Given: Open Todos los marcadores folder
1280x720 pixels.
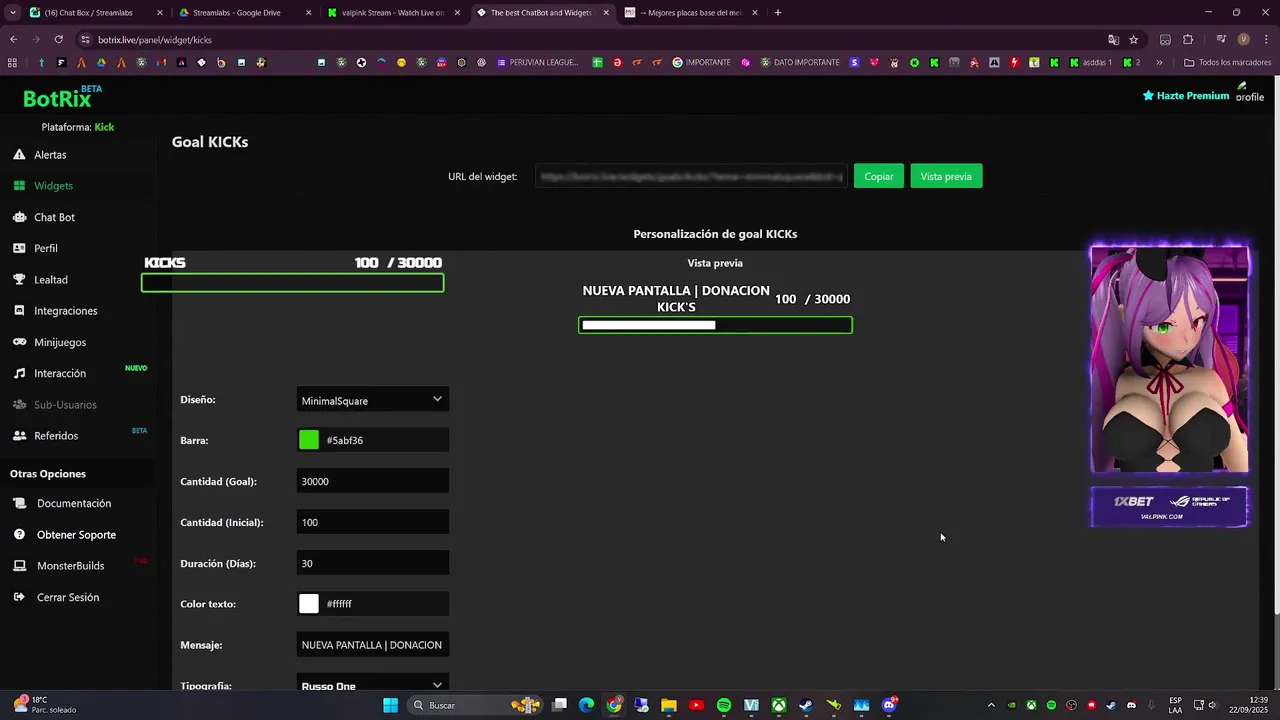Looking at the screenshot, I should [x=1227, y=63].
